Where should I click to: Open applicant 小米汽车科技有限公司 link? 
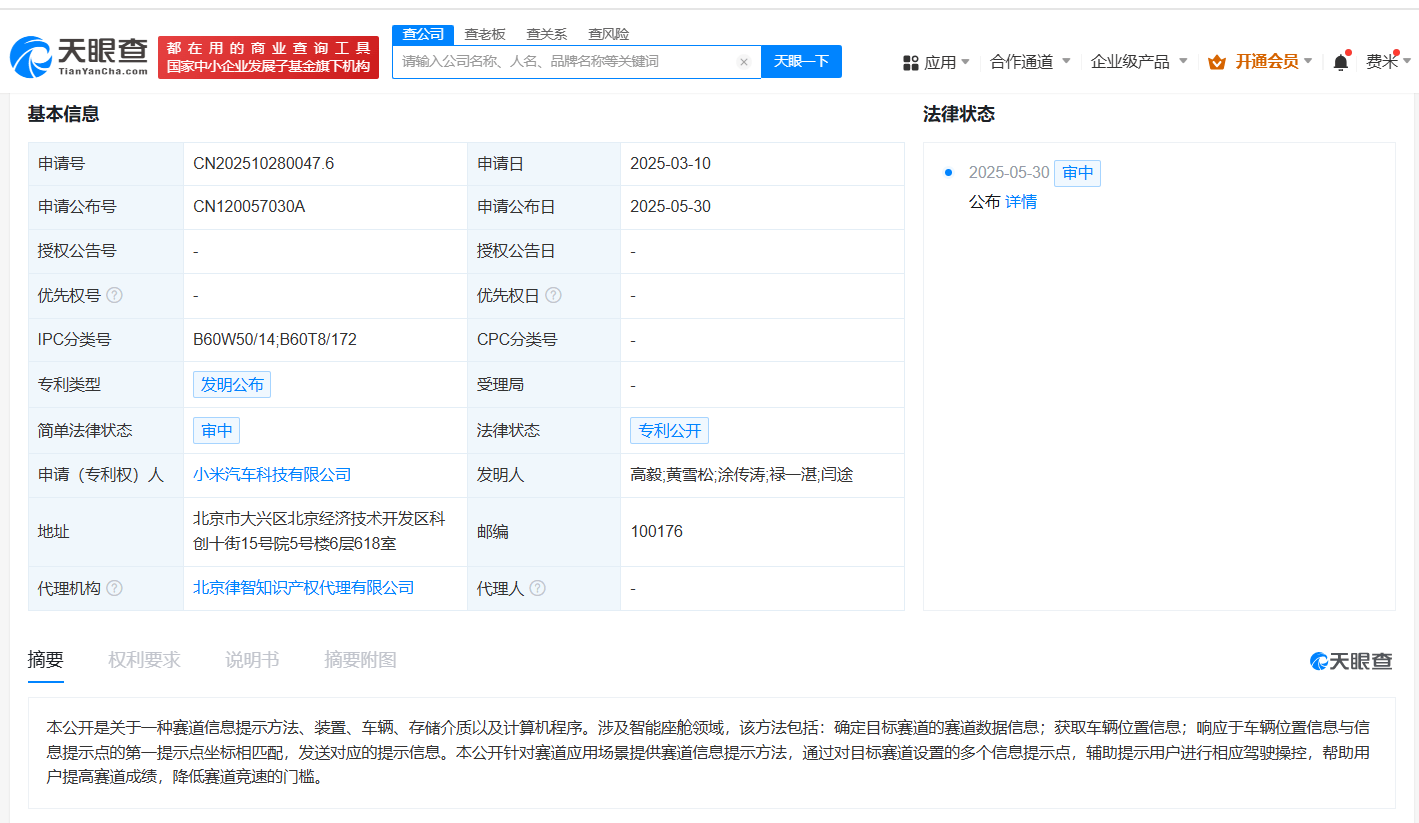click(x=272, y=475)
